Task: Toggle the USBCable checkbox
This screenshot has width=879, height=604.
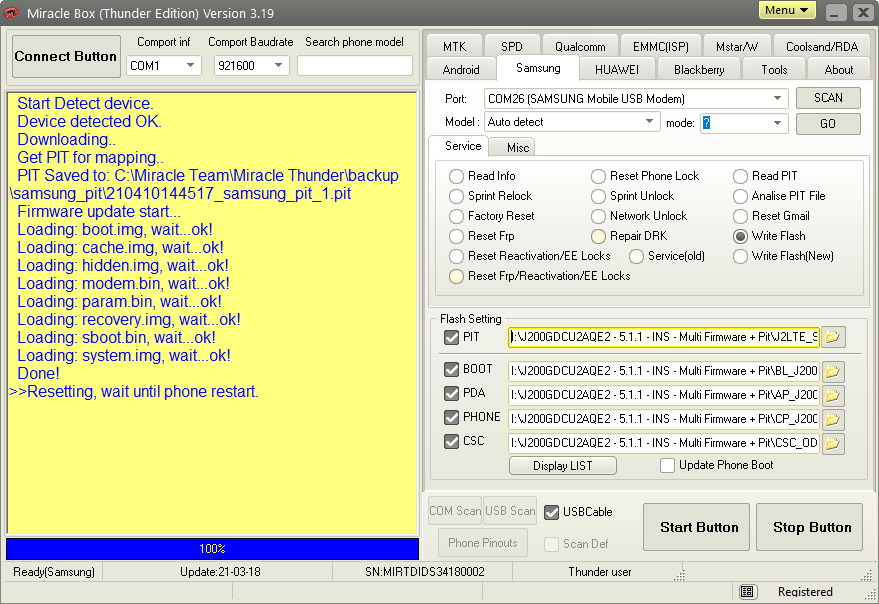Action: pos(552,513)
